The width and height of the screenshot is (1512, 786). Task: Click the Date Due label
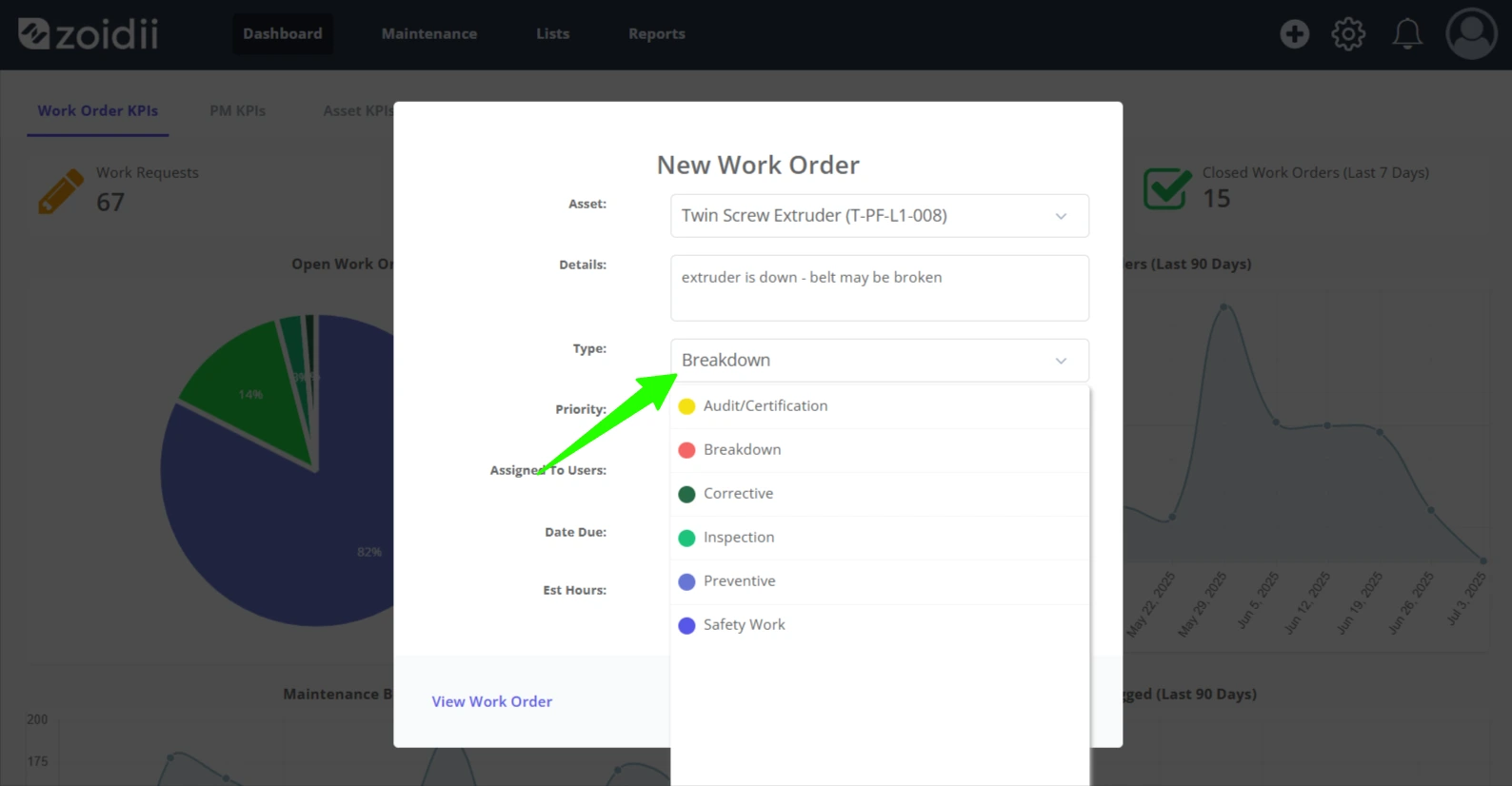pyautogui.click(x=575, y=532)
